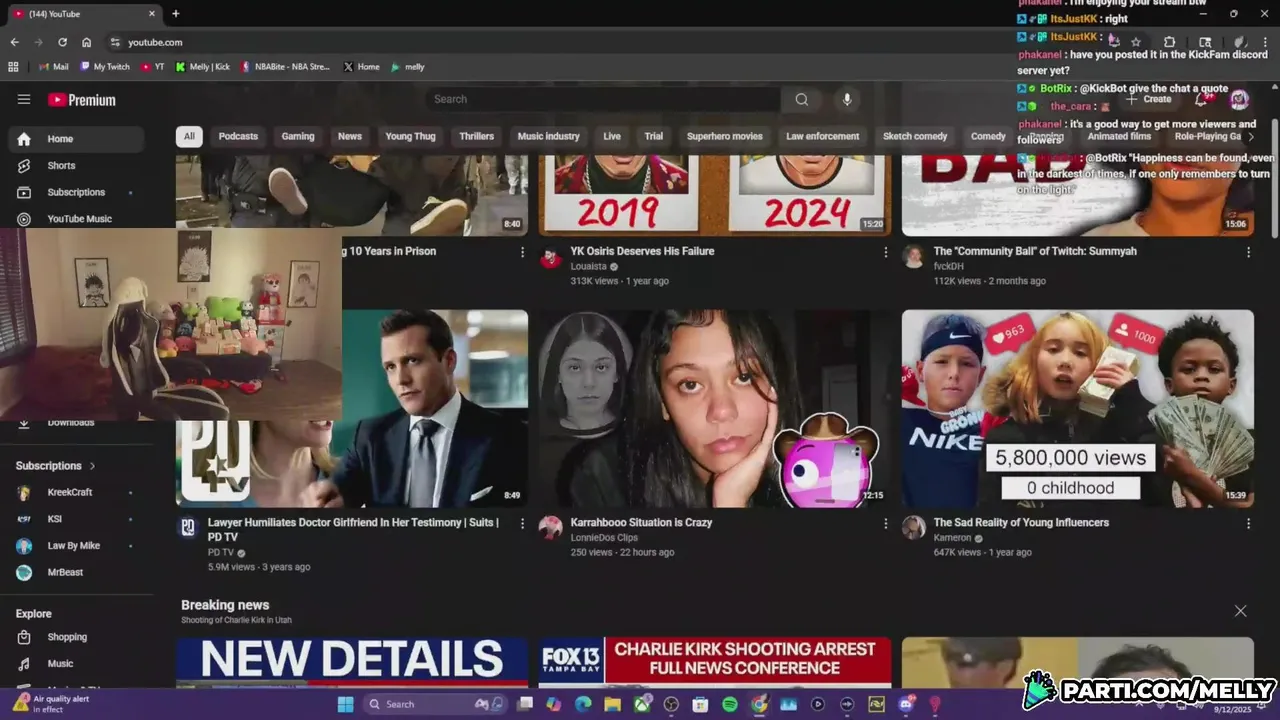
Task: Start voice search with the microphone icon
Action: (847, 99)
